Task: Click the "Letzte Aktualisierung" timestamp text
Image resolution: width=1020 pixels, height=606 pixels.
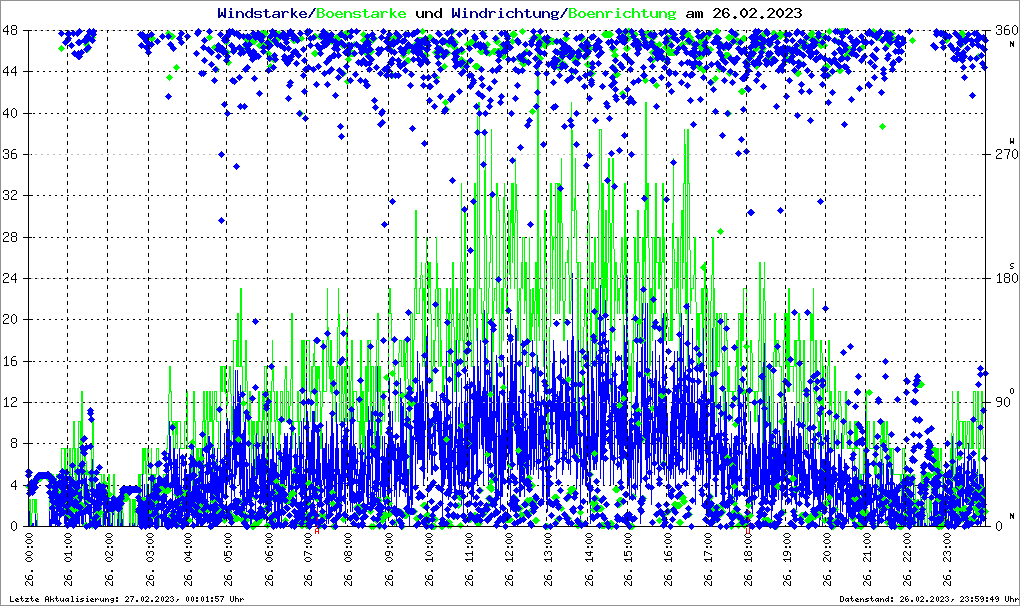Action: (x=125, y=598)
